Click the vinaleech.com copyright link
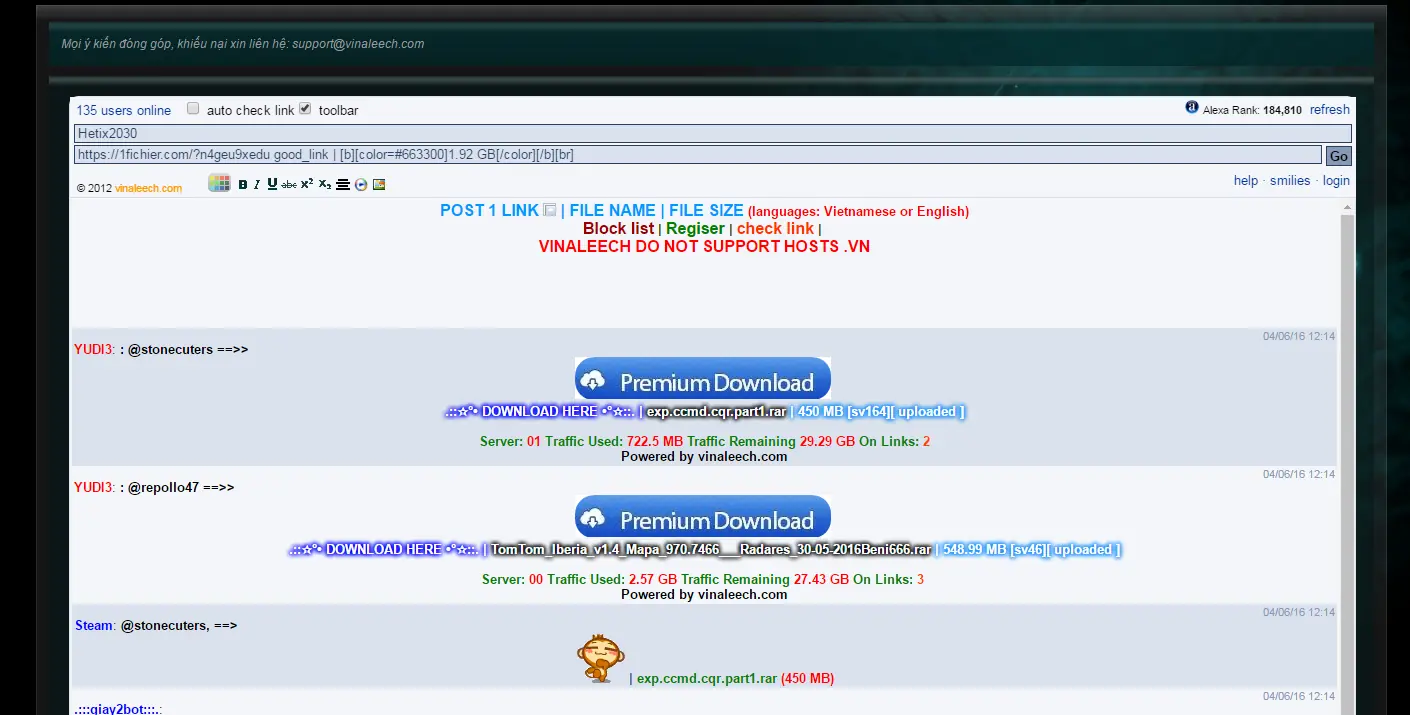 [148, 188]
